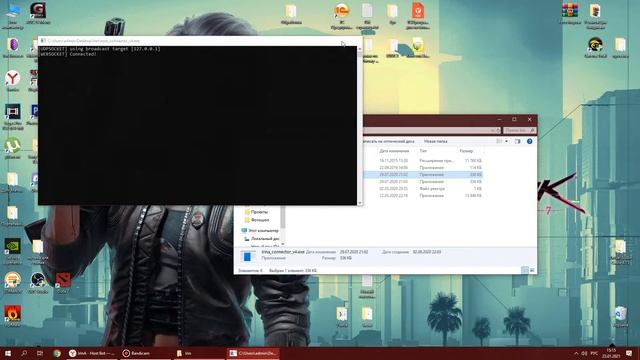The width and height of the screenshot is (640, 360).
Task: Open Фотошоп folder in navigation pane
Action: coord(257,220)
